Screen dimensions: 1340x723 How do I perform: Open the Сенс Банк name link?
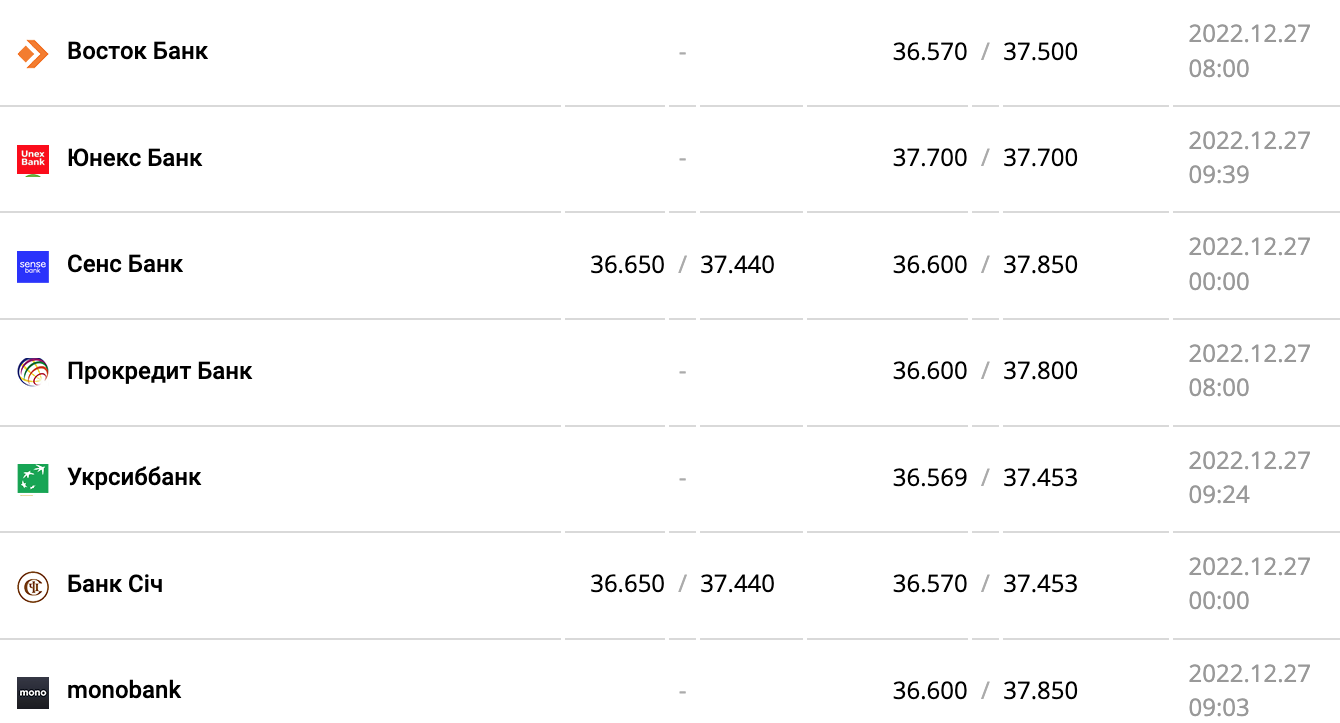[125, 264]
